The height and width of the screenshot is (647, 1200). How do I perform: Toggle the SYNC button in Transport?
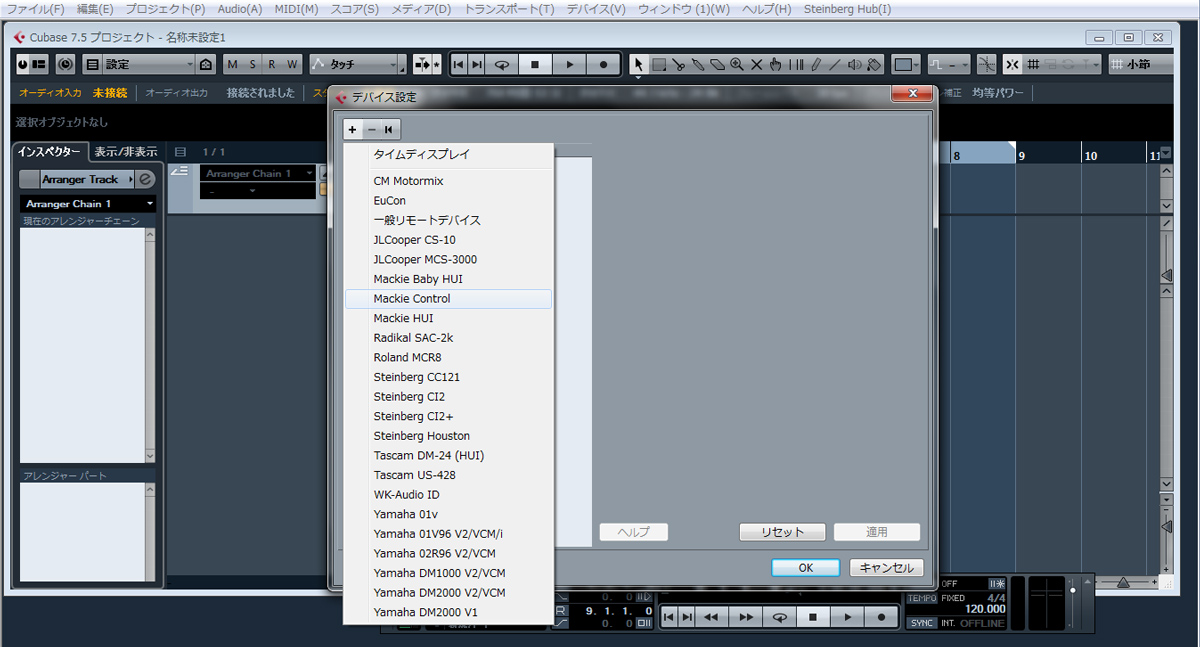coord(921,623)
